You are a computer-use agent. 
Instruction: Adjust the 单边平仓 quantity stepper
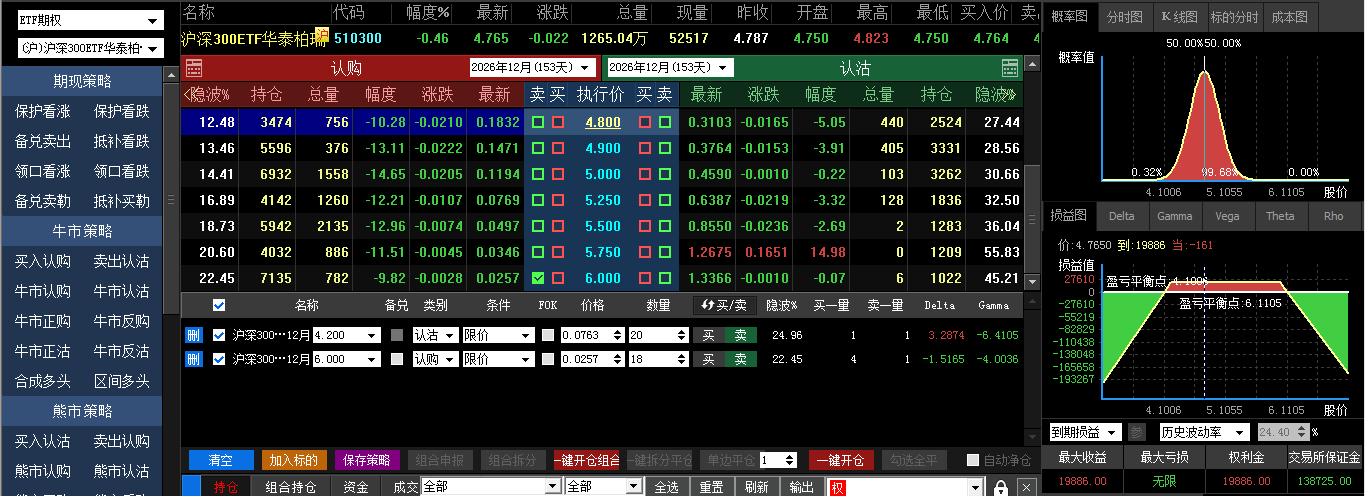pos(791,460)
